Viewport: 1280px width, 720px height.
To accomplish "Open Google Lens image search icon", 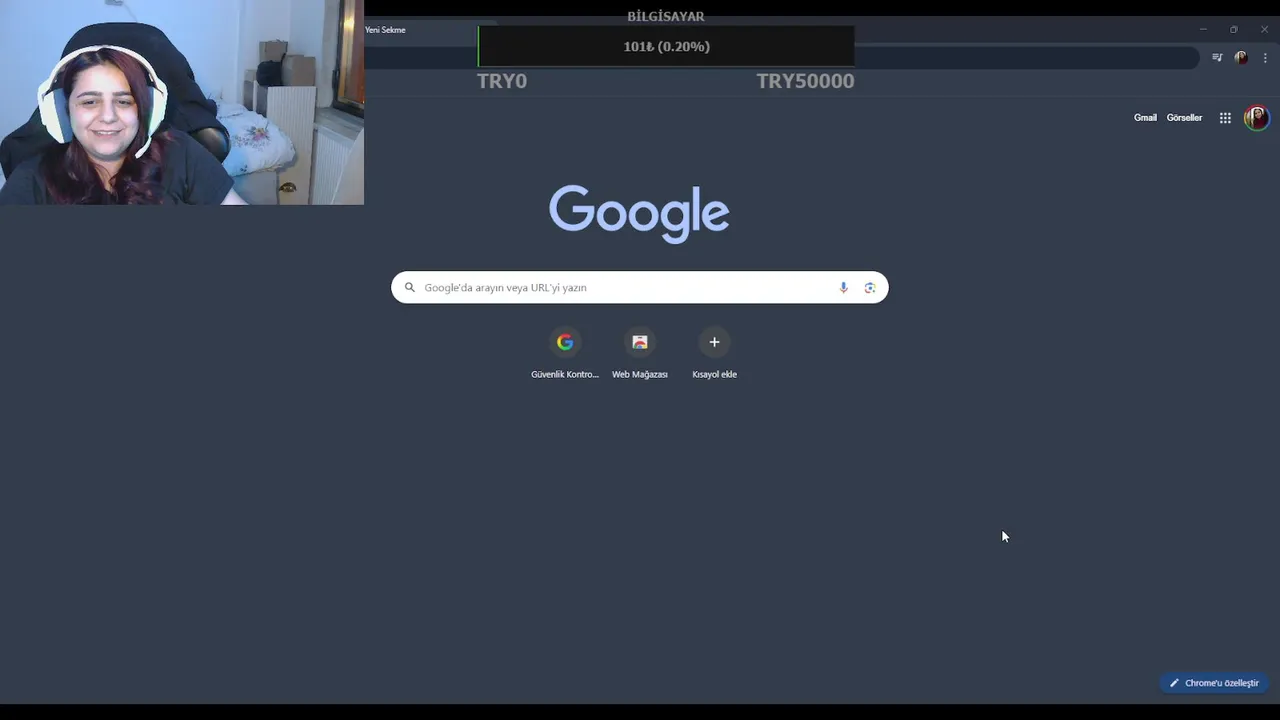I will click(870, 288).
